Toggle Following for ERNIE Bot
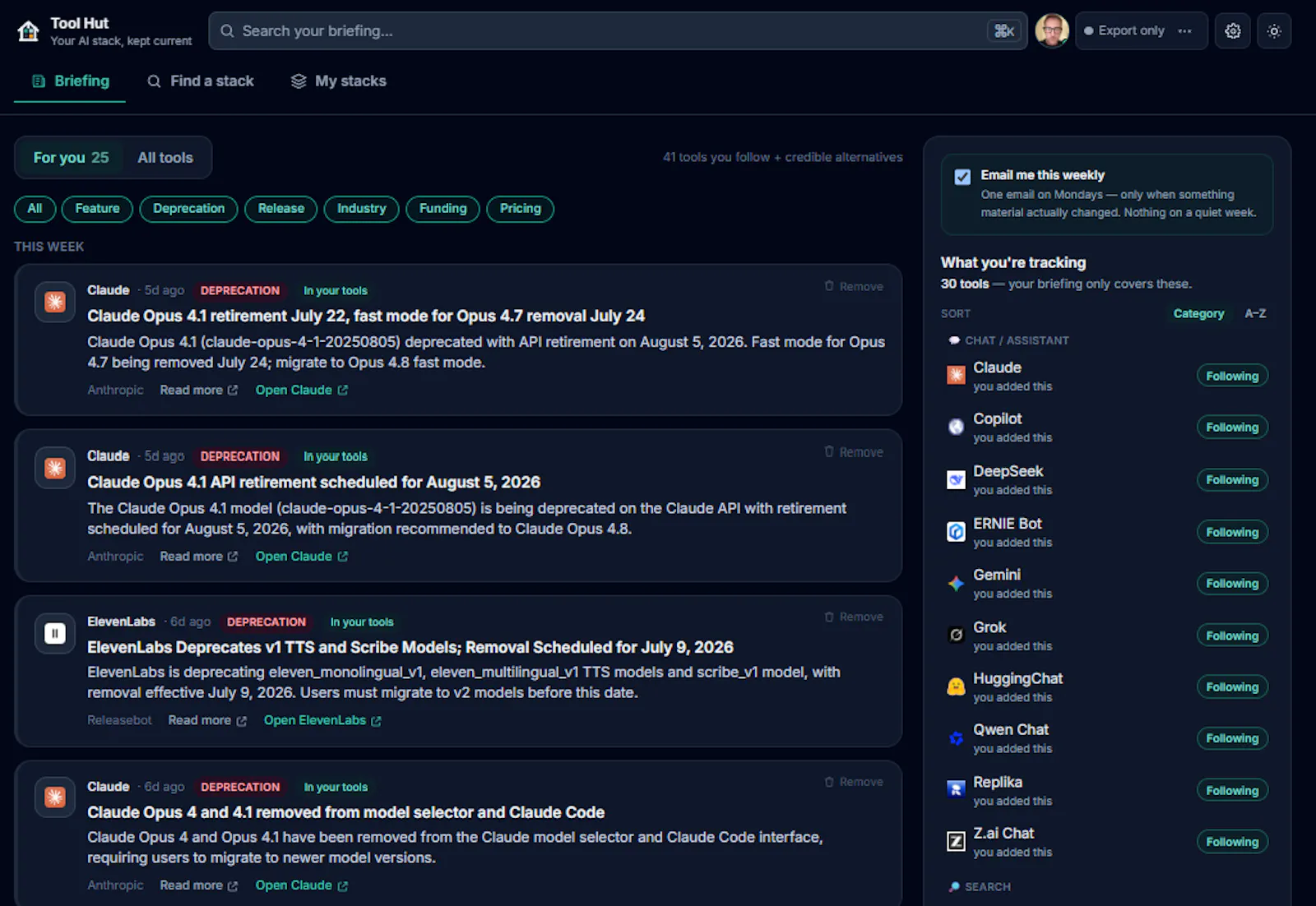 (1232, 532)
